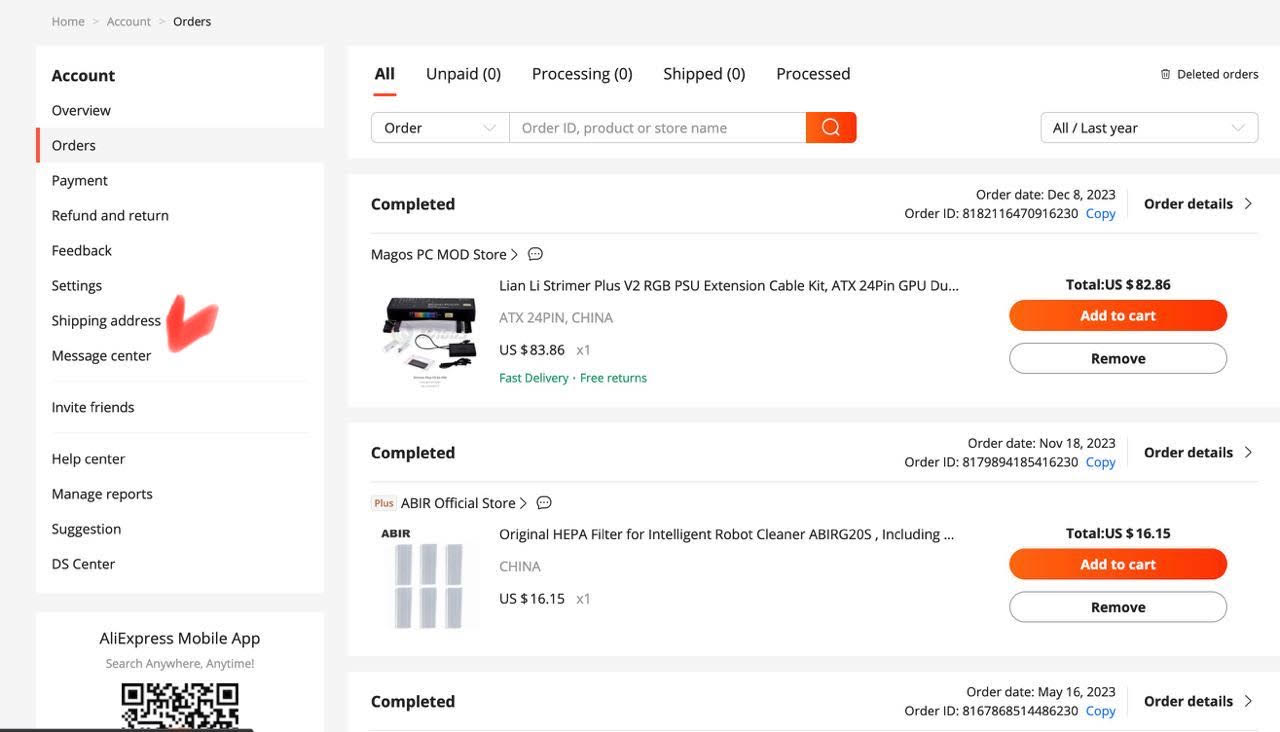Expand Order details for Dec 8, 2023 order
1280x732 pixels.
(1198, 204)
